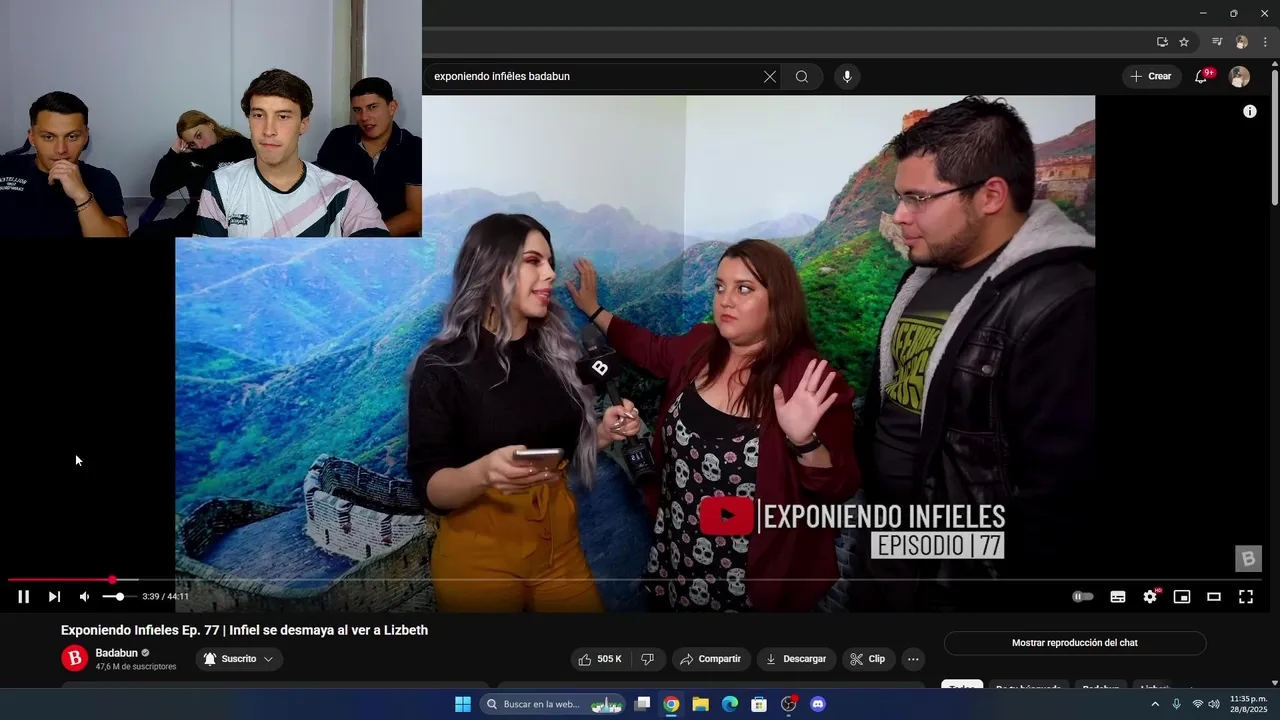Screen dimensions: 1280x720
Task: Switch to miniplayer mode
Action: coord(1182,597)
